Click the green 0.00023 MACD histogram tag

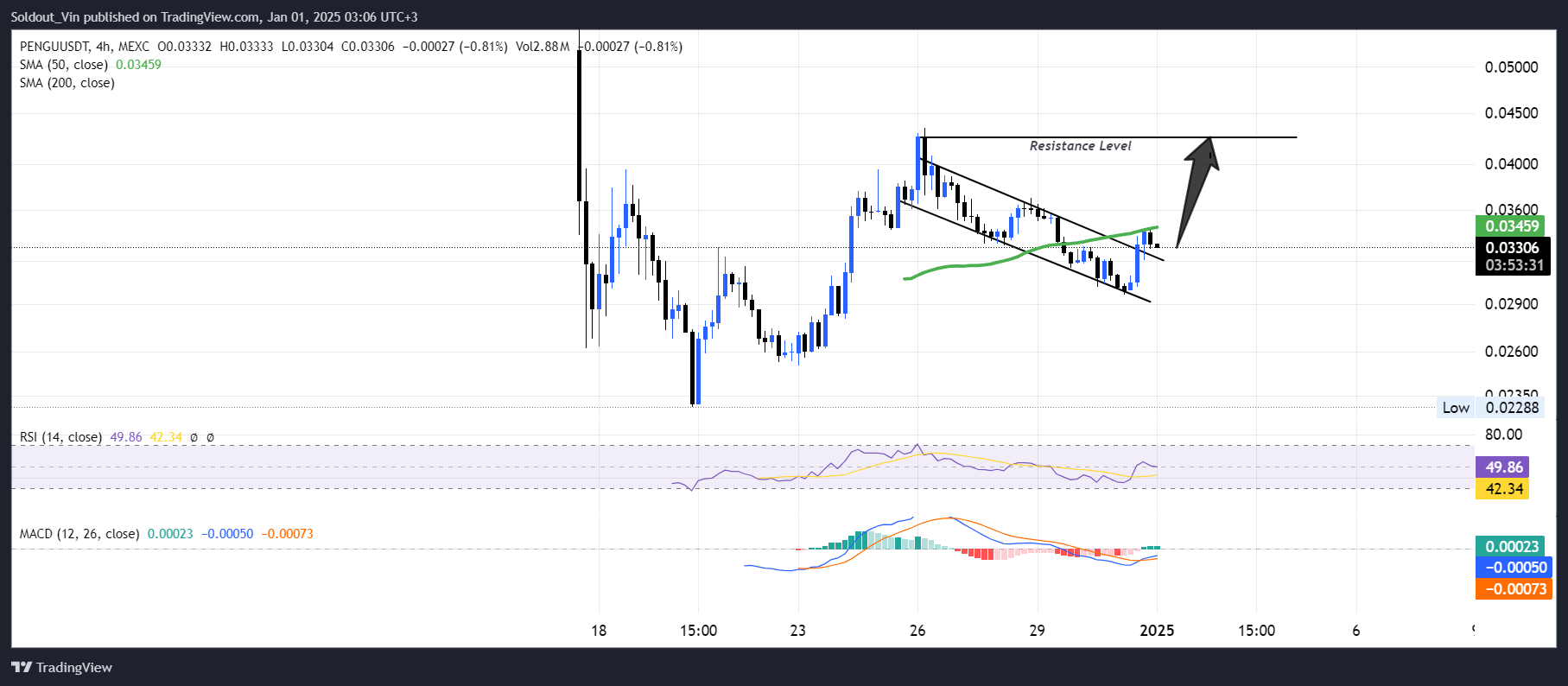[x=1511, y=546]
